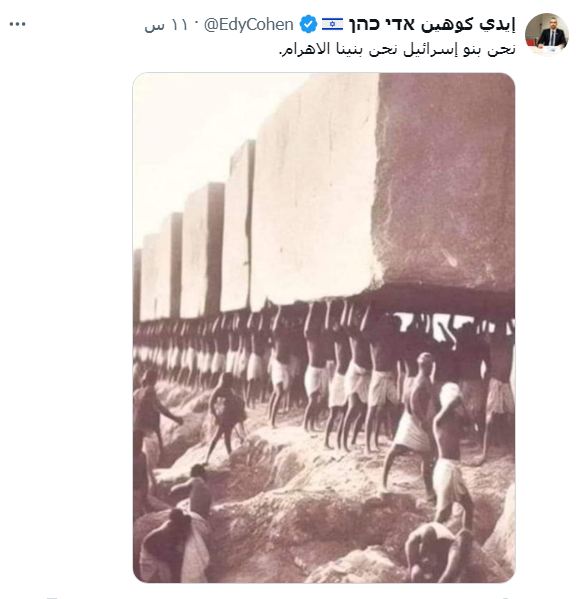This screenshot has height=599, width=577.
Task: Click the Israeli flag emoji beside name
Action: click(332, 24)
